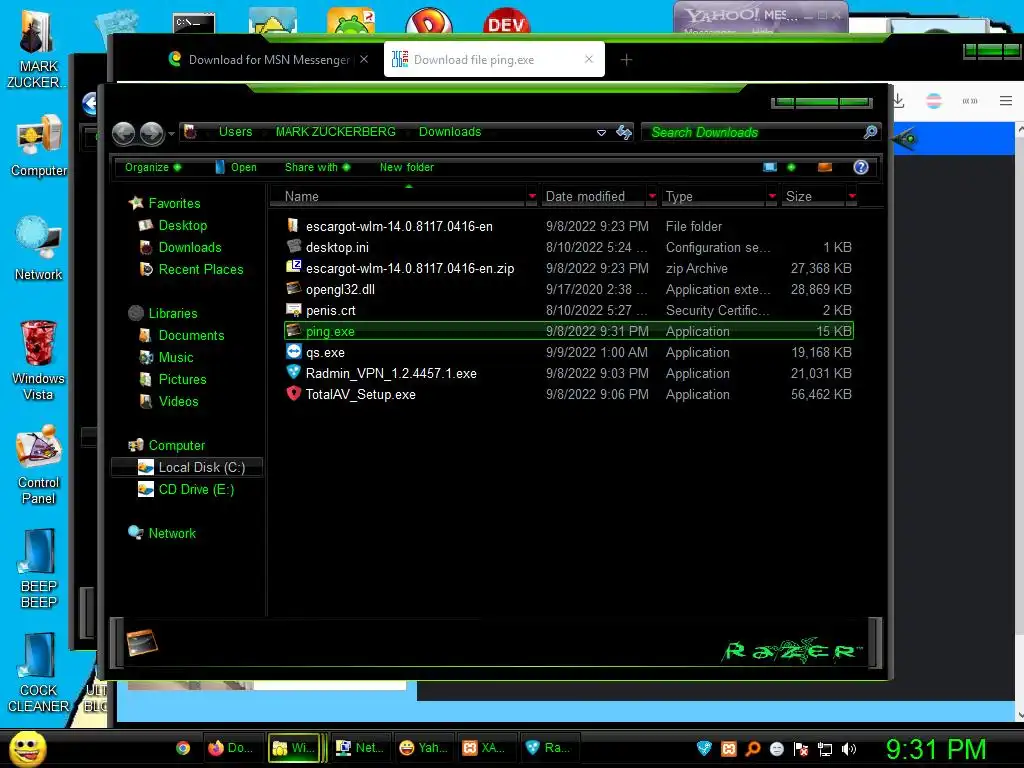Viewport: 1024px width, 768px height.
Task: Click Users in the address breadcrumb
Action: 235,132
